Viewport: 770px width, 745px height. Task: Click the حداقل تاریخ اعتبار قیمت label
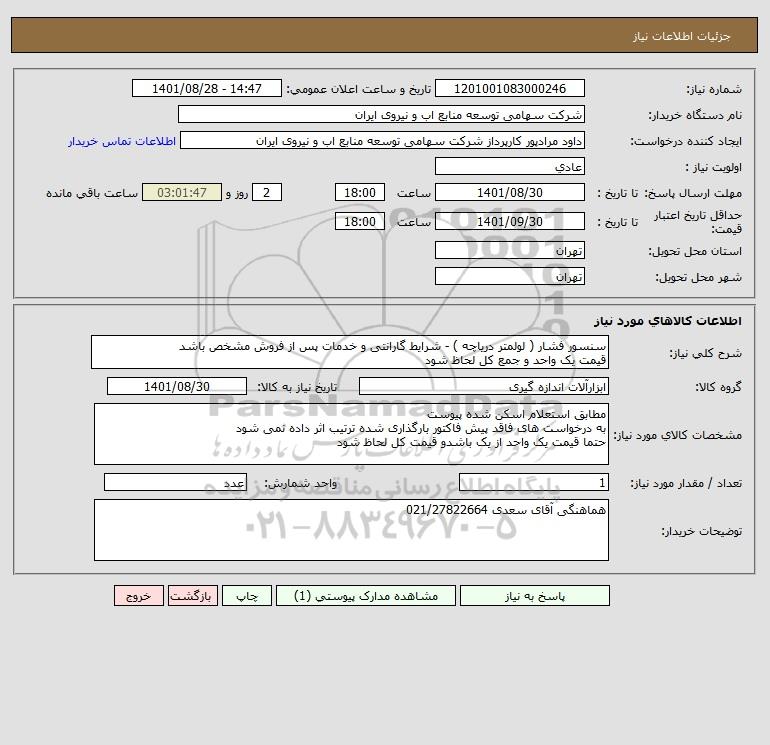697,222
